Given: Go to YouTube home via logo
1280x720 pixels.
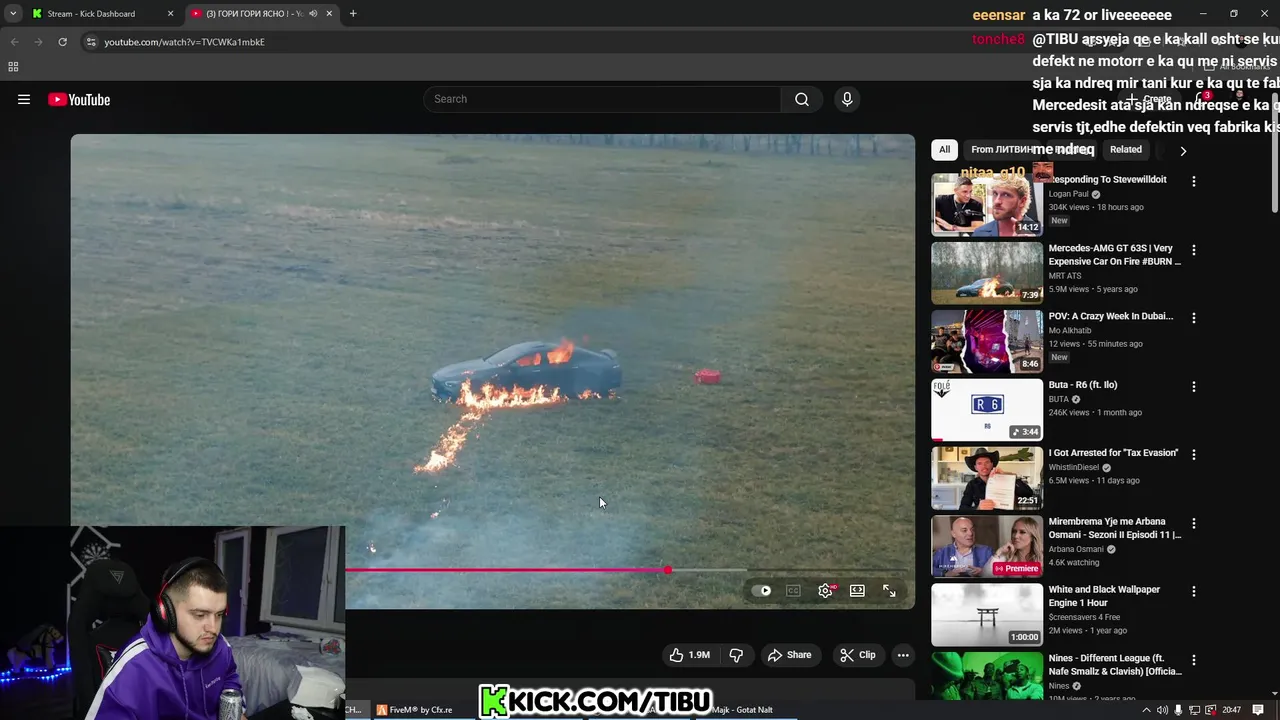Looking at the screenshot, I should [x=79, y=99].
